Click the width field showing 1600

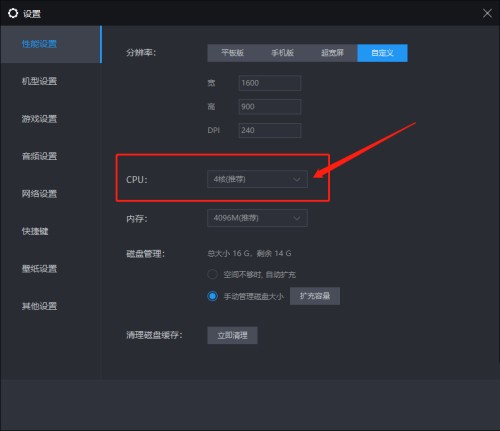click(x=270, y=83)
